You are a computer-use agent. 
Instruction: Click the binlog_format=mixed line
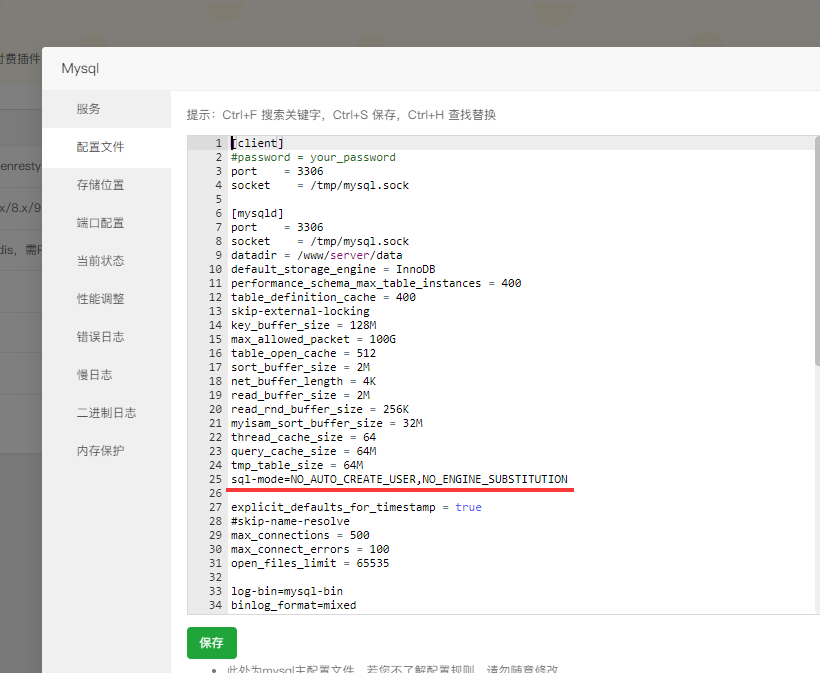tap(290, 604)
